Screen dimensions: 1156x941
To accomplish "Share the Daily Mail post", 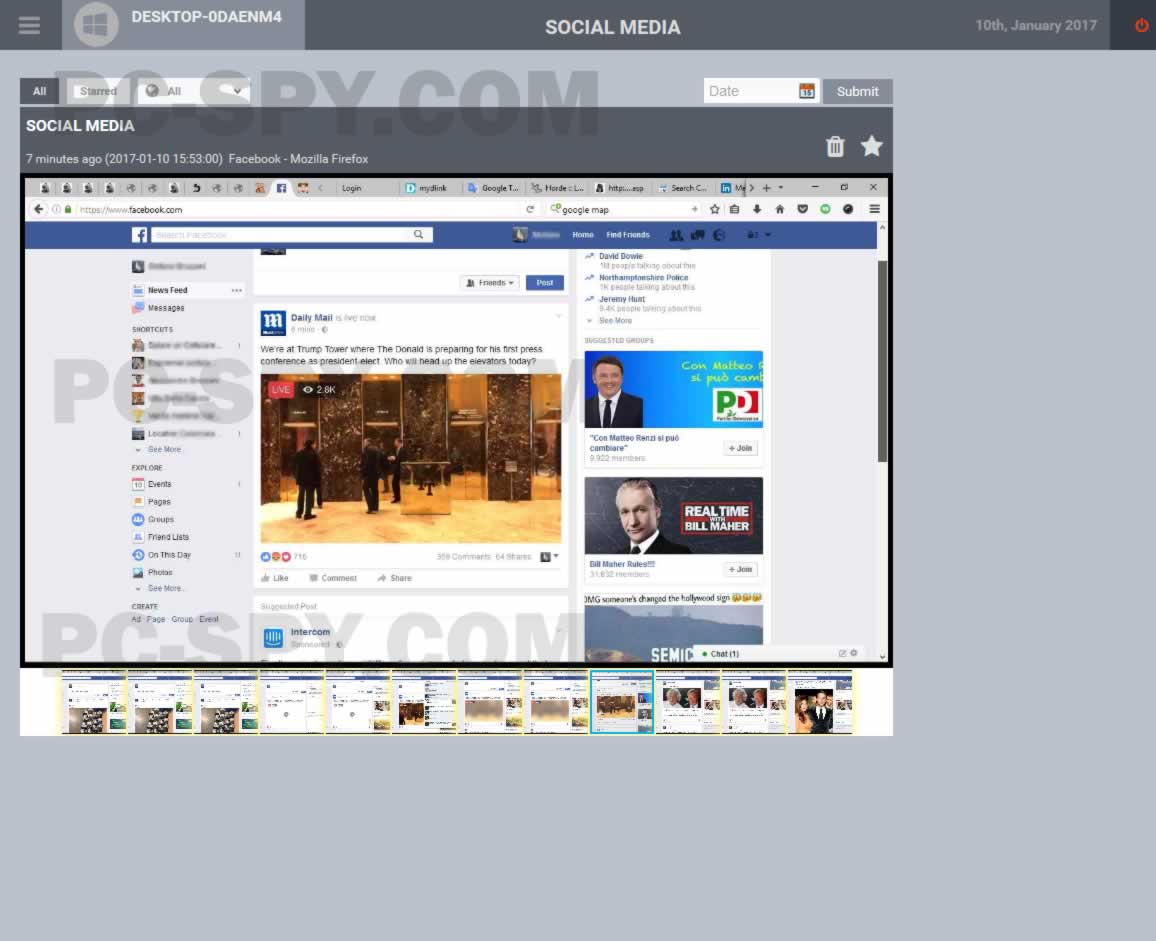I will (x=394, y=578).
